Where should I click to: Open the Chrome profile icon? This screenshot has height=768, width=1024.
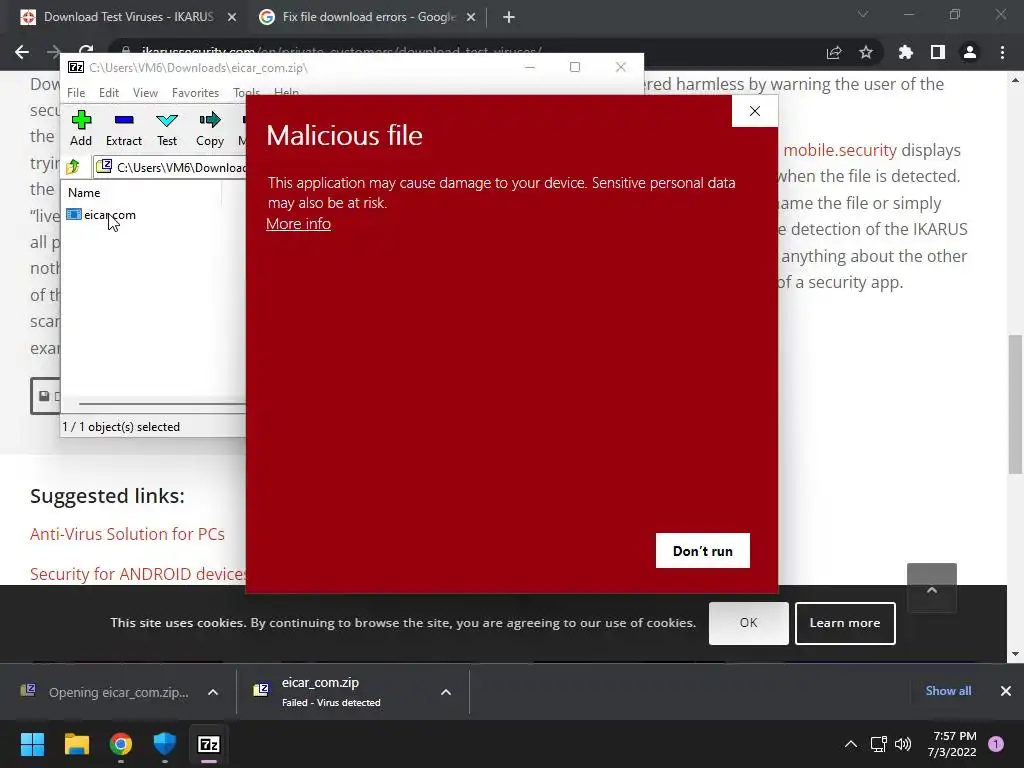(970, 52)
